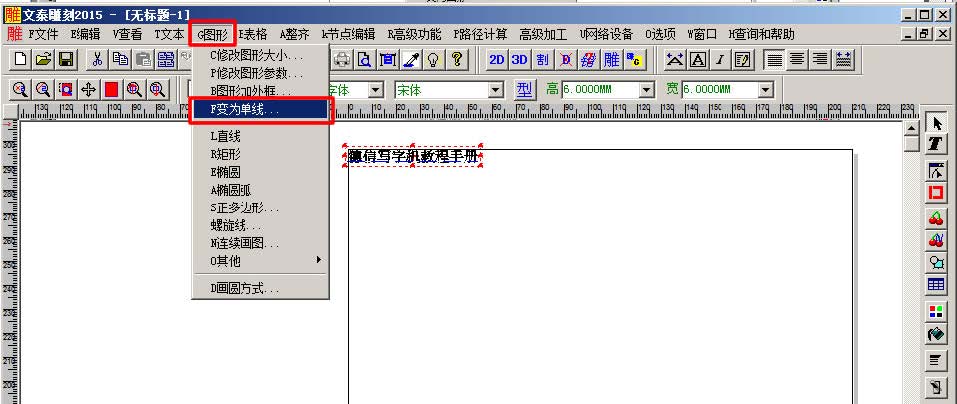The image size is (957, 404).
Task: Choose S正多边形 polygon menu entry
Action: click(x=261, y=207)
